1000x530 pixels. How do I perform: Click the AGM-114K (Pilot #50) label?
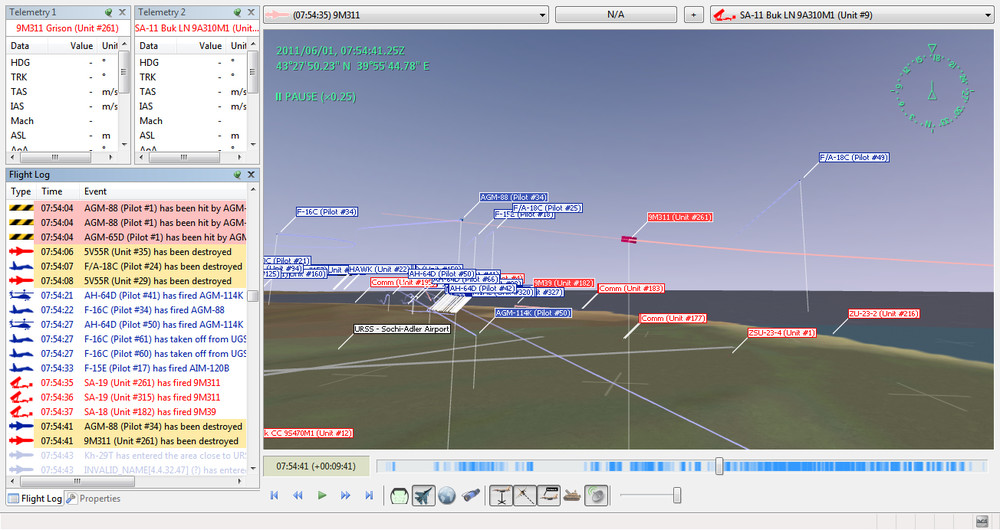(533, 313)
